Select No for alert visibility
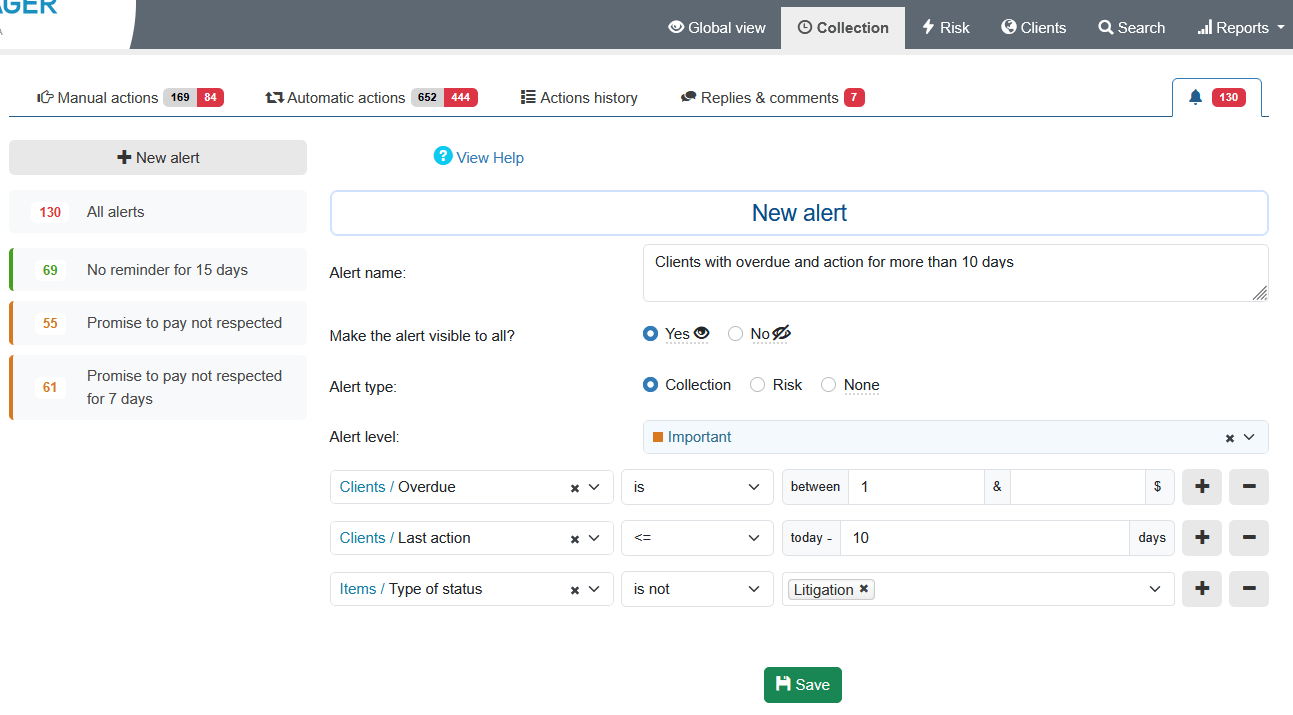The height and width of the screenshot is (715, 1293). [736, 334]
